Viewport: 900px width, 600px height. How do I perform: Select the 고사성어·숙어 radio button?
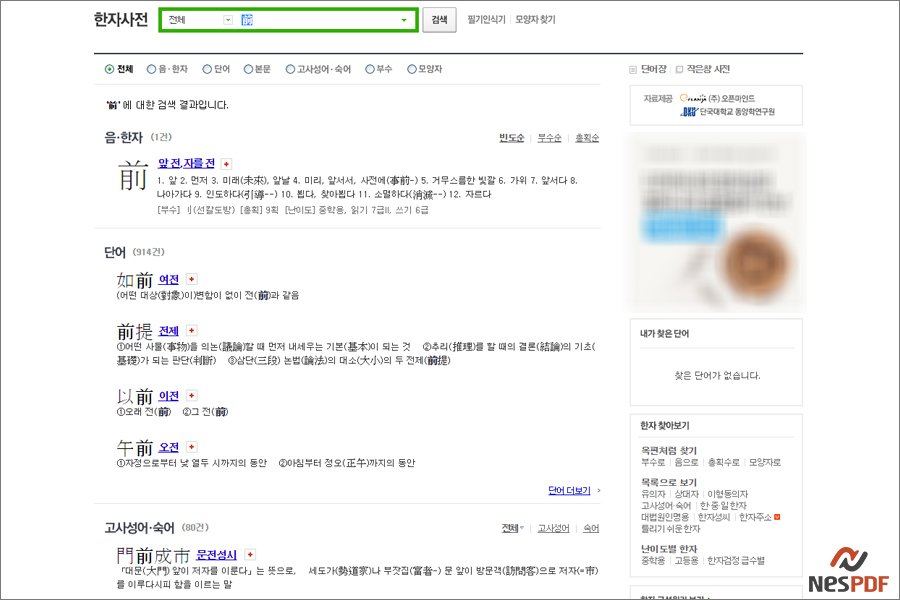(290, 69)
